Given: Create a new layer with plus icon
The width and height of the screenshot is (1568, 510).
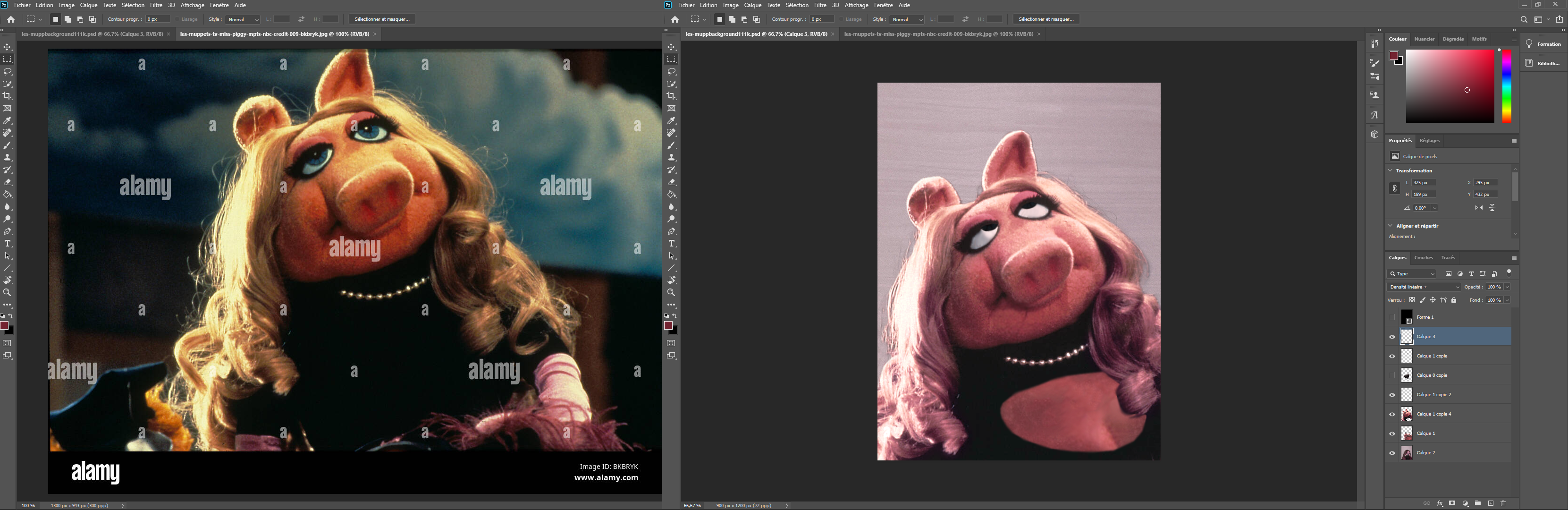Looking at the screenshot, I should pos(1491,503).
